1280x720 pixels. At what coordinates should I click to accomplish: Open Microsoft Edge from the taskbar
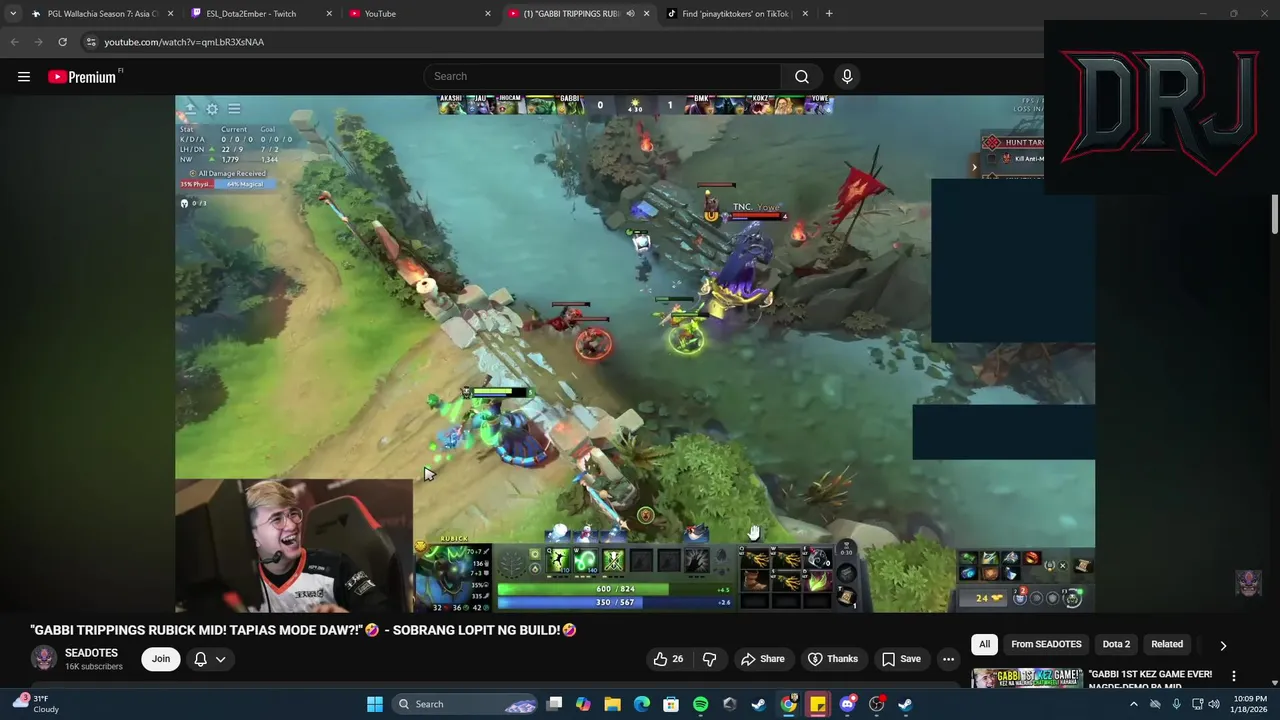642,704
